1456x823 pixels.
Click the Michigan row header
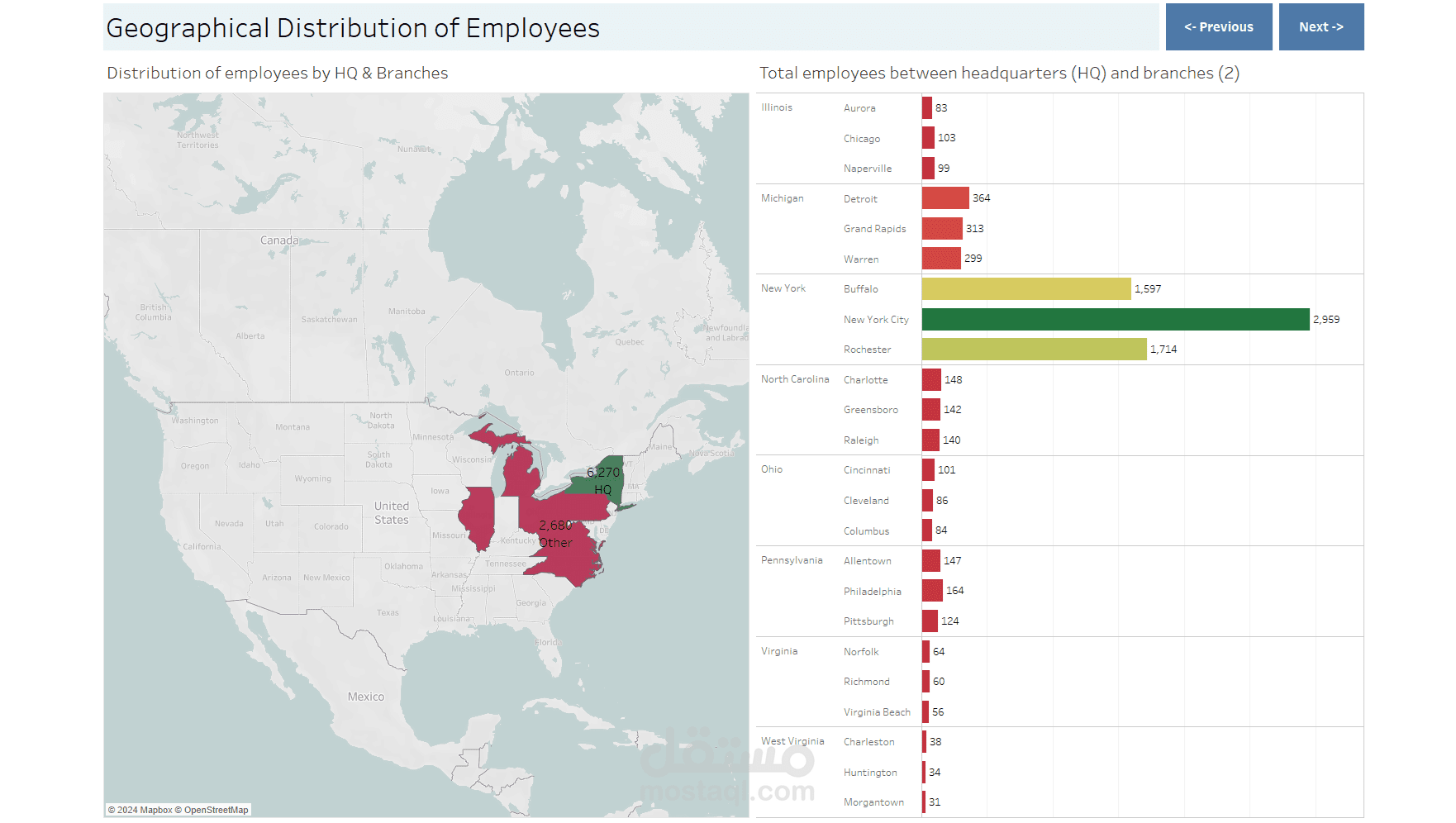[782, 198]
